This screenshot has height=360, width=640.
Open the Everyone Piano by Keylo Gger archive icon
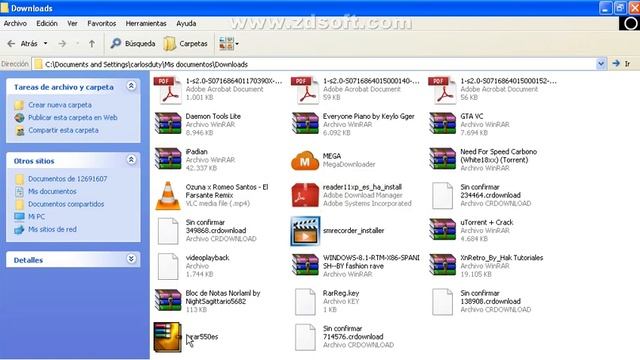(305, 124)
